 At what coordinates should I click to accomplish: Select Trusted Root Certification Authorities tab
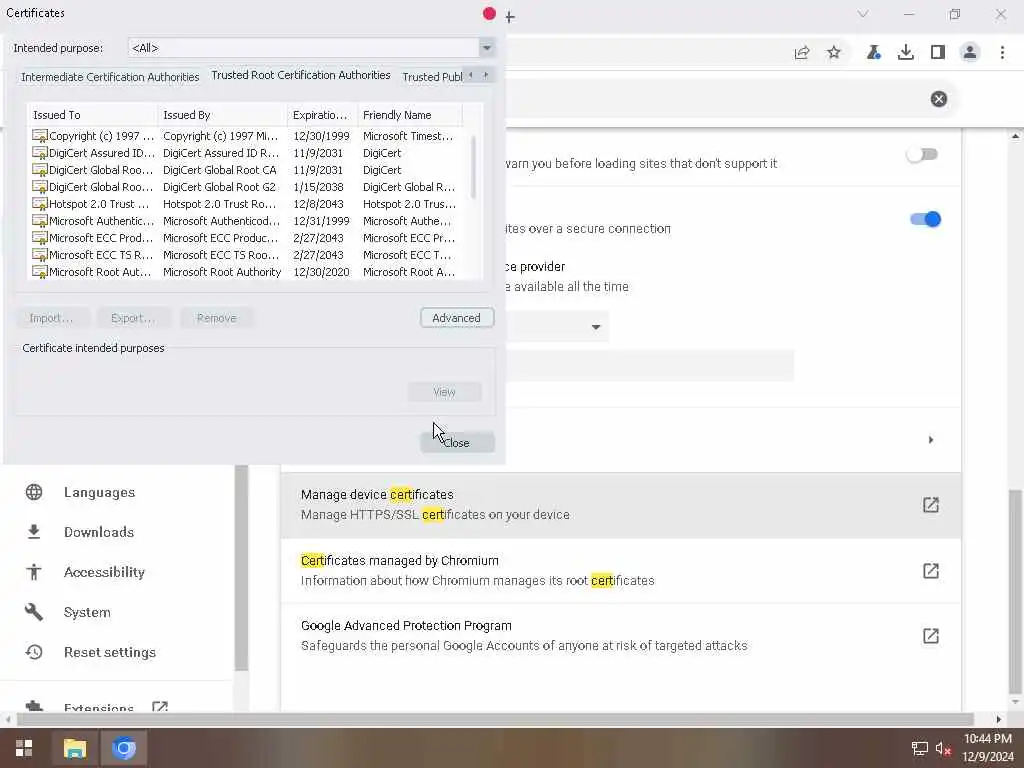301,75
